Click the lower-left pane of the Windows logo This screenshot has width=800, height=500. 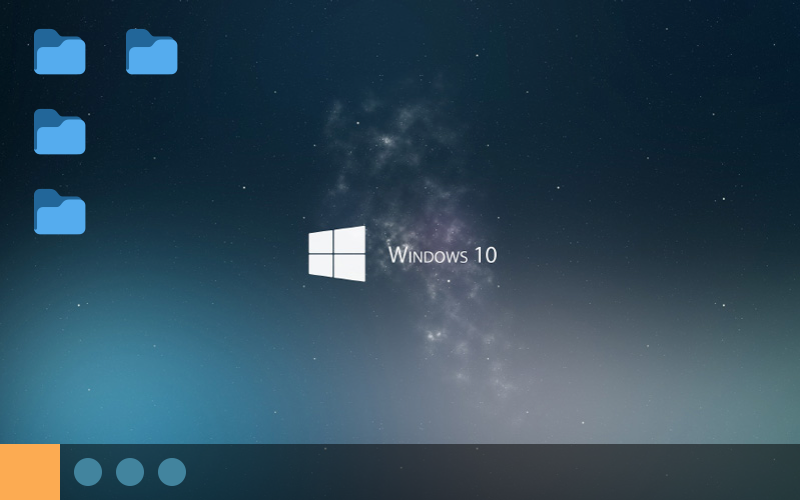click(321, 266)
